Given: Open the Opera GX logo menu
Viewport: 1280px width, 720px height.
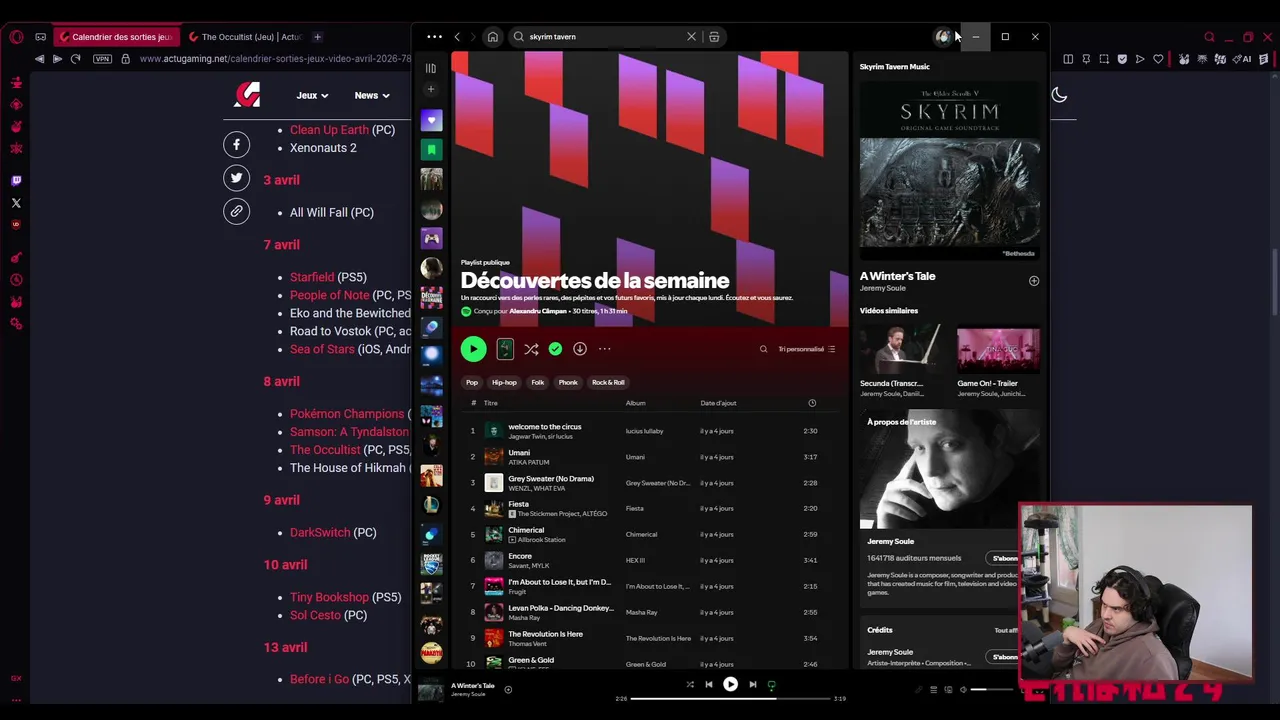Looking at the screenshot, I should 16,37.
